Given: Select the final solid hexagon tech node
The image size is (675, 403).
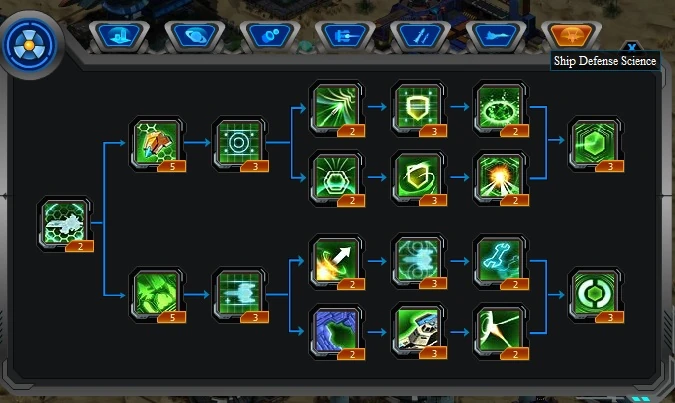Looking at the screenshot, I should [596, 144].
